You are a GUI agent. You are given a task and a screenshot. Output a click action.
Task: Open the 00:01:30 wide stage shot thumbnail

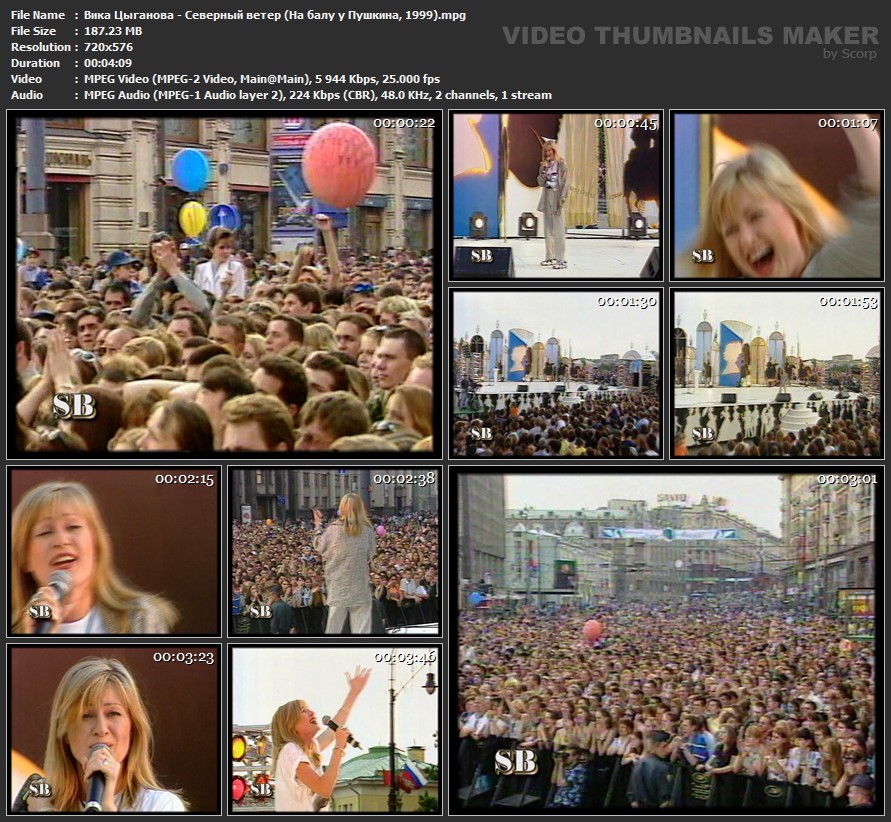(x=555, y=372)
